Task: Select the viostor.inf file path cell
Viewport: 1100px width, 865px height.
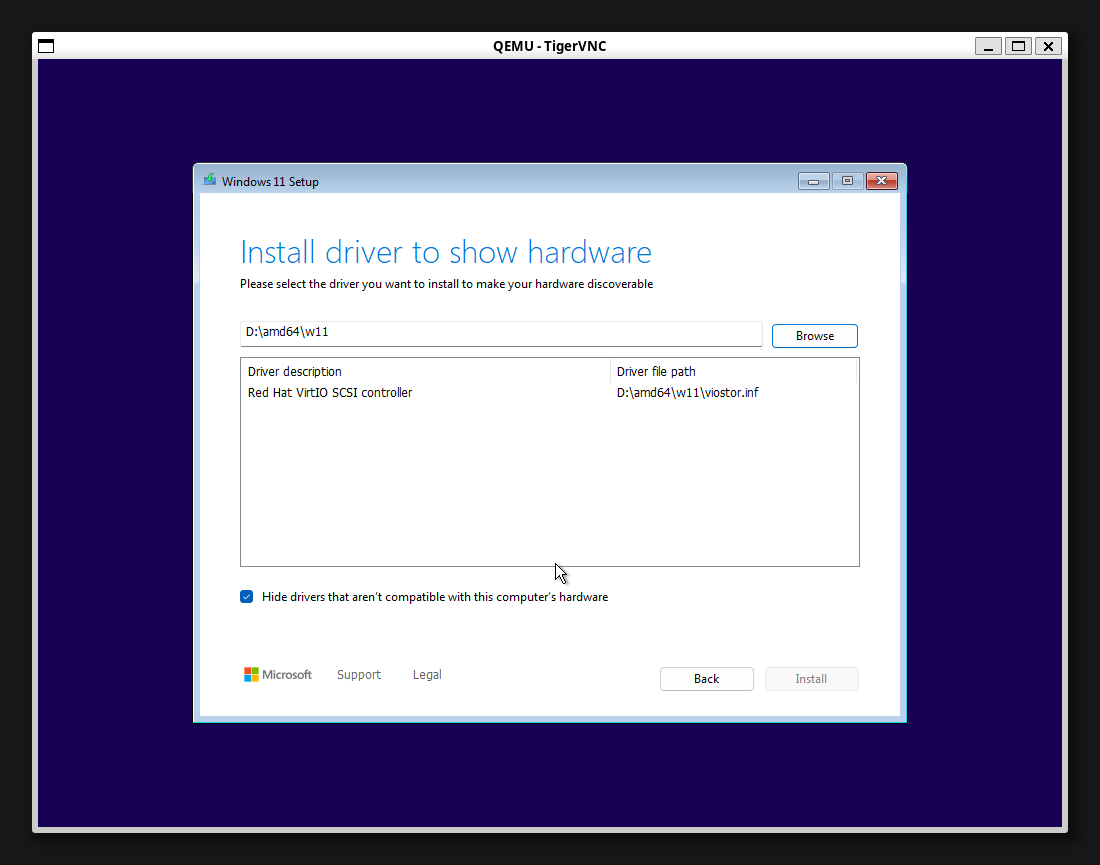Action: tap(687, 393)
